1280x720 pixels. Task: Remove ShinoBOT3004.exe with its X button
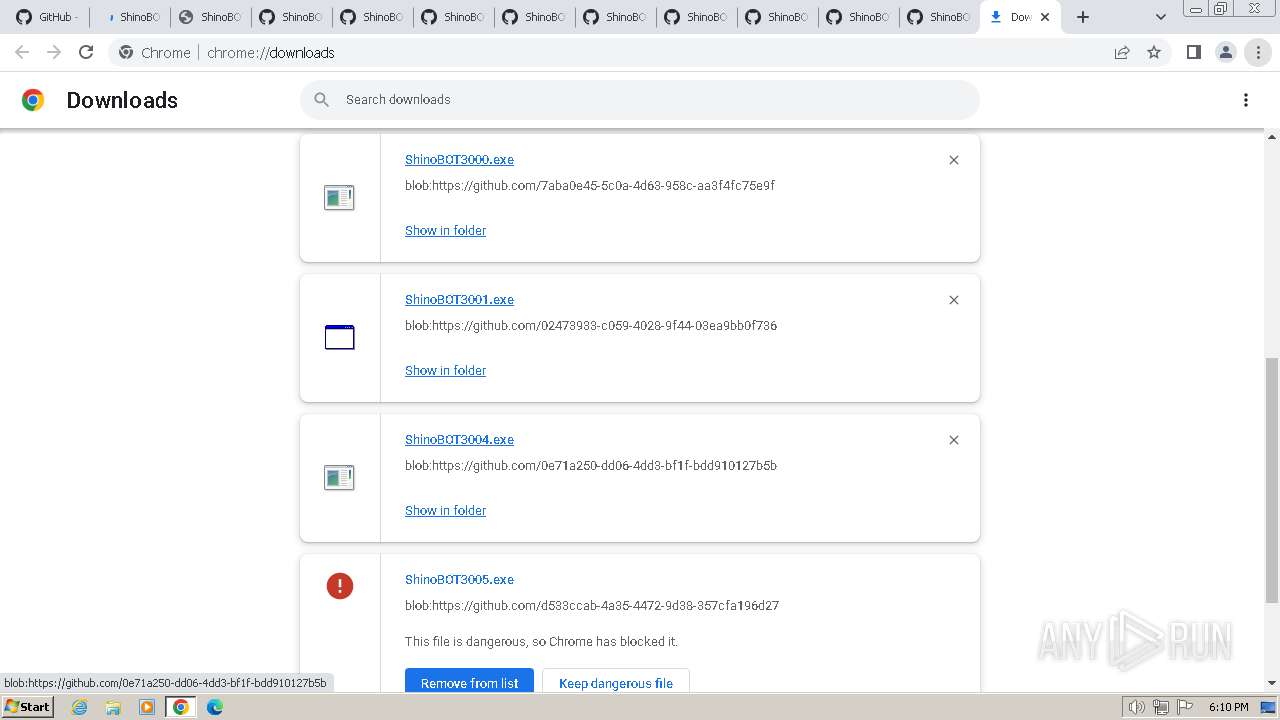tap(954, 440)
